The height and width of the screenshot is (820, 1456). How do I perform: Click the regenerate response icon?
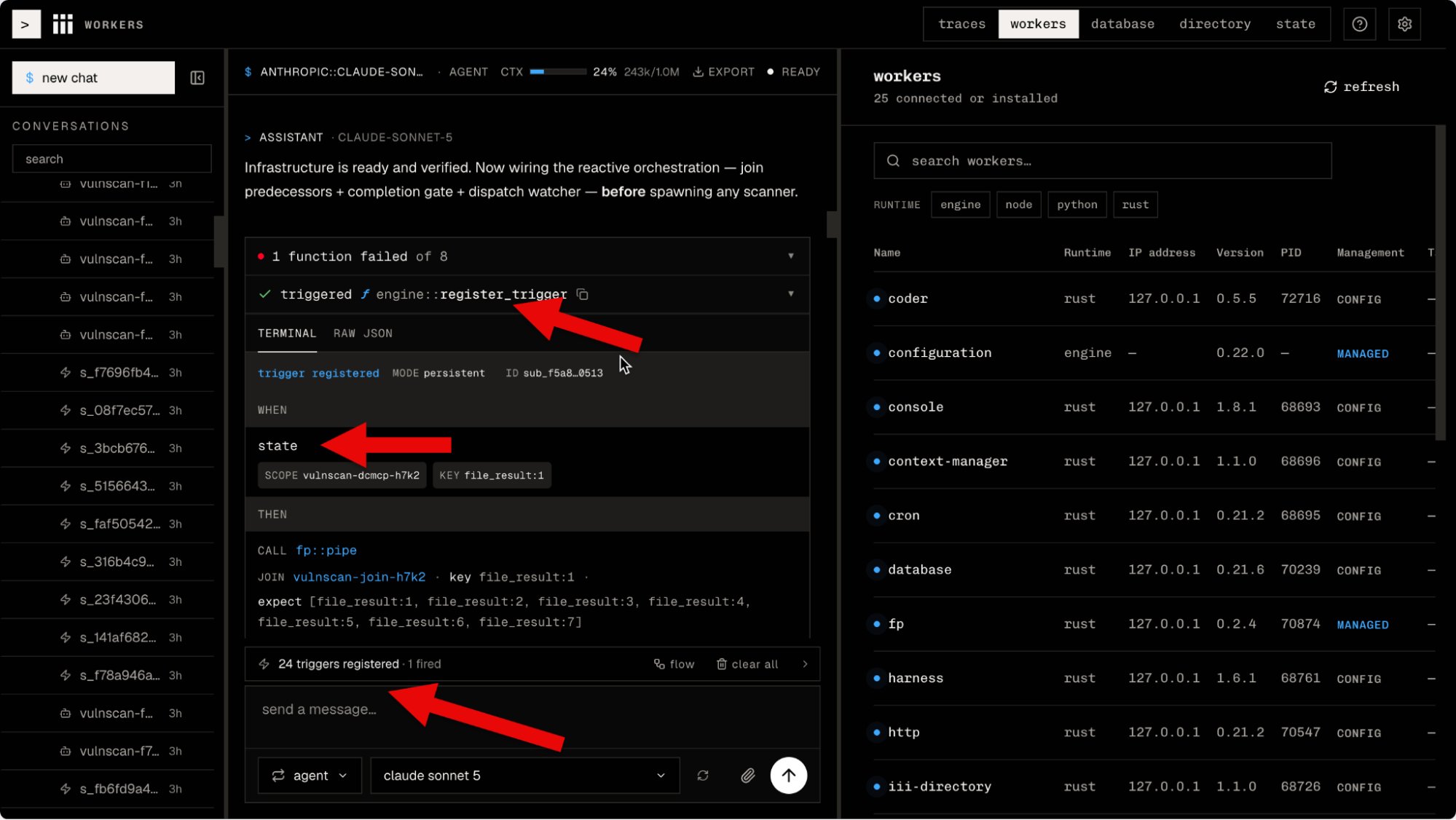(x=703, y=776)
